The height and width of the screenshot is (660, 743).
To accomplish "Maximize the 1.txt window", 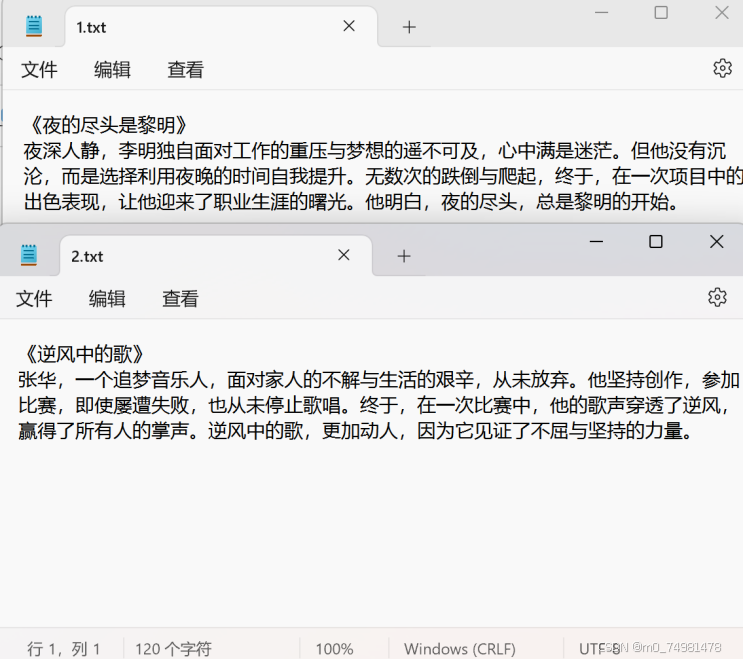I will 661,12.
